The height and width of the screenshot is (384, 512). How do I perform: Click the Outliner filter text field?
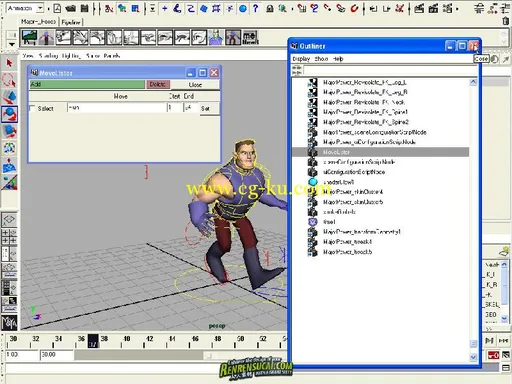[x=390, y=70]
